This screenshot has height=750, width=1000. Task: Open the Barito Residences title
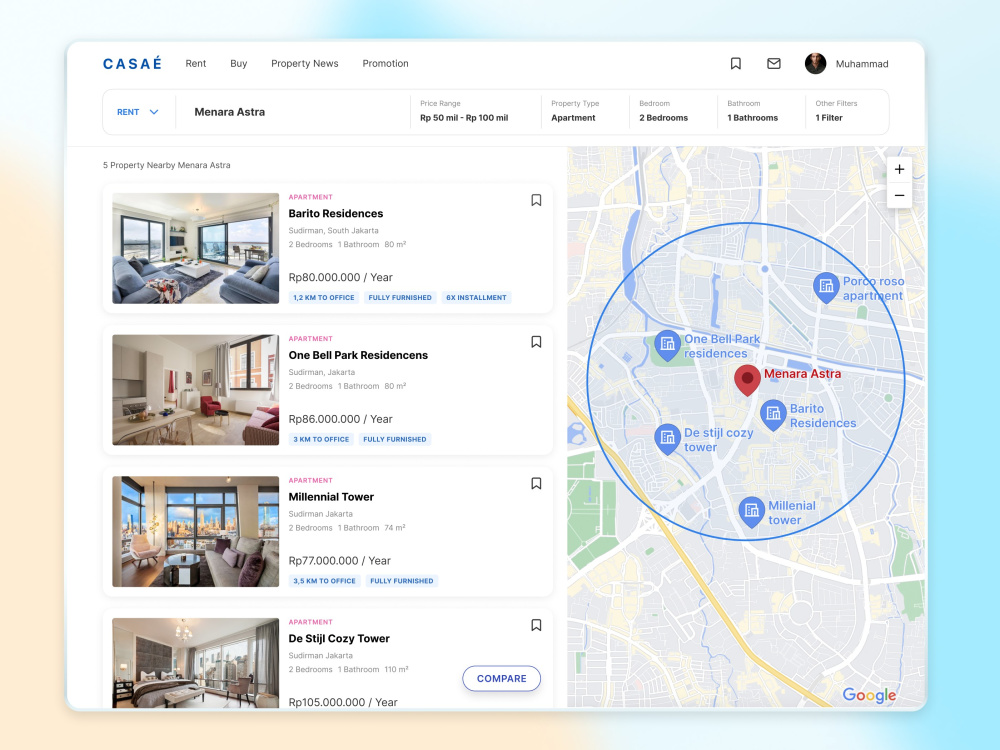(x=335, y=214)
